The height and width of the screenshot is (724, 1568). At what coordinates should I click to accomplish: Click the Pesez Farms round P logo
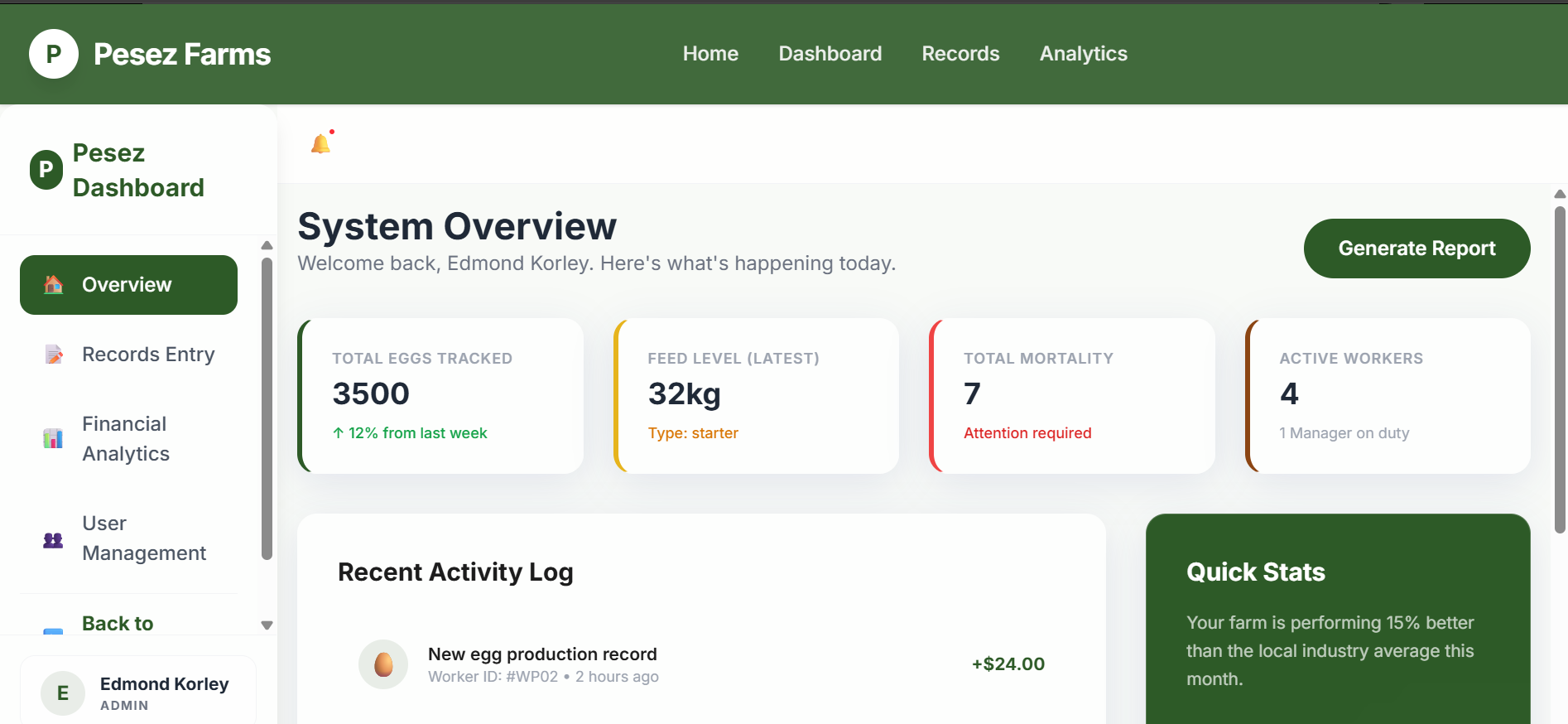[x=54, y=54]
